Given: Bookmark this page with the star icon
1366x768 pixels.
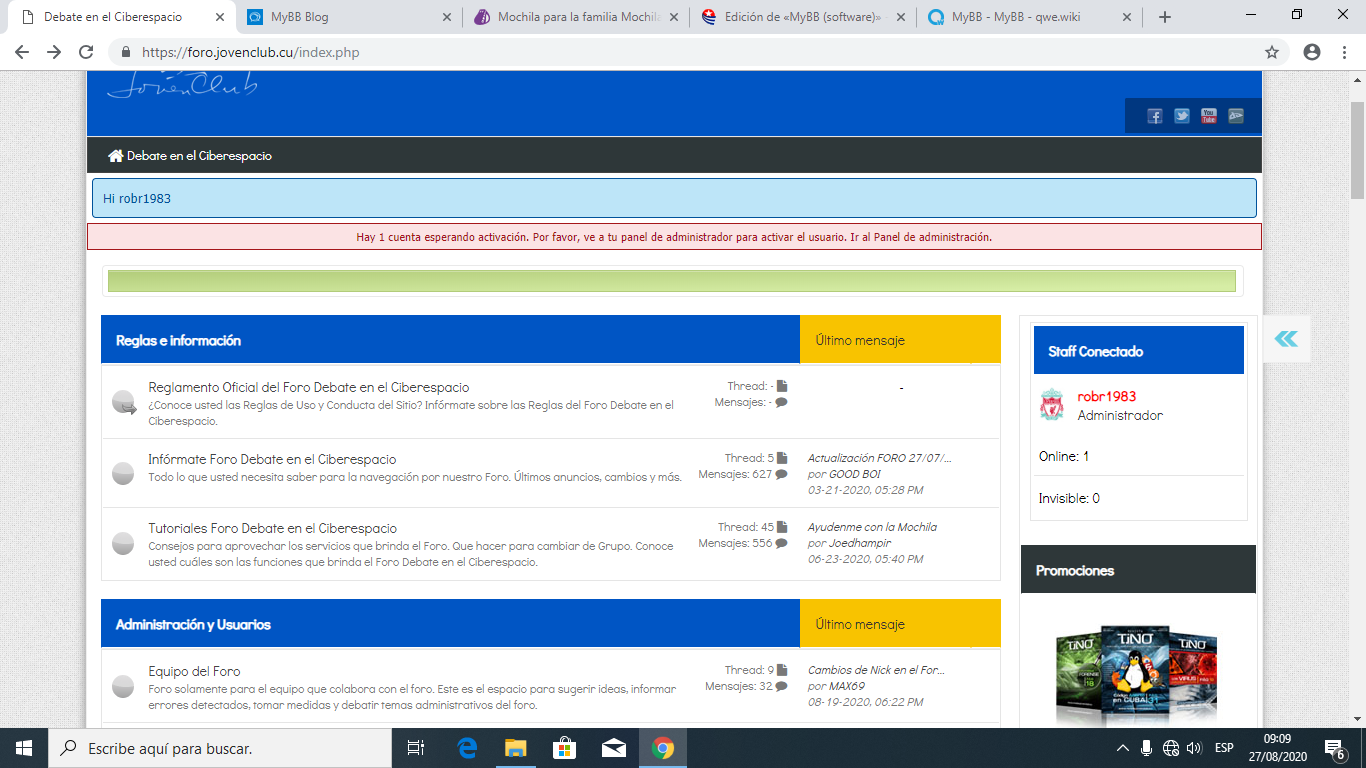Looking at the screenshot, I should point(1272,52).
